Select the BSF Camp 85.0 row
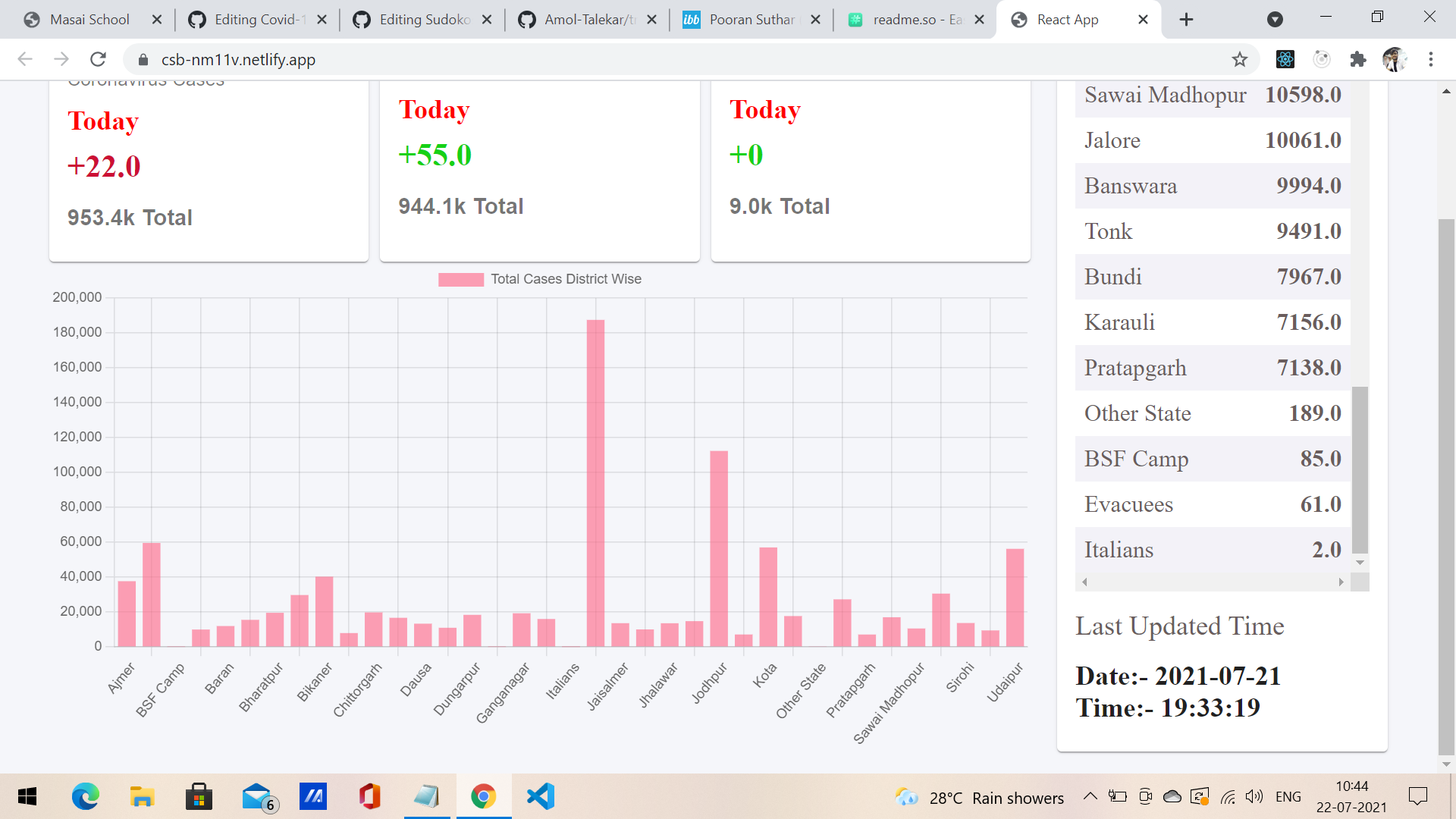Image resolution: width=1456 pixels, height=819 pixels. (x=1213, y=459)
